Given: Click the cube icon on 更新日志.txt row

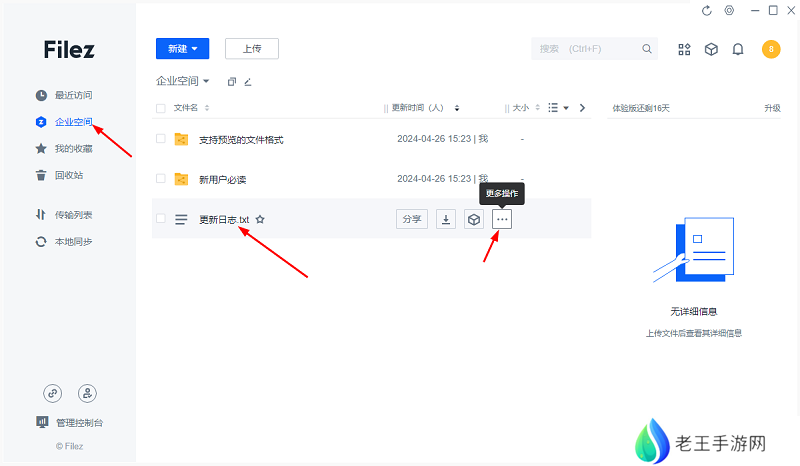Looking at the screenshot, I should tap(474, 219).
